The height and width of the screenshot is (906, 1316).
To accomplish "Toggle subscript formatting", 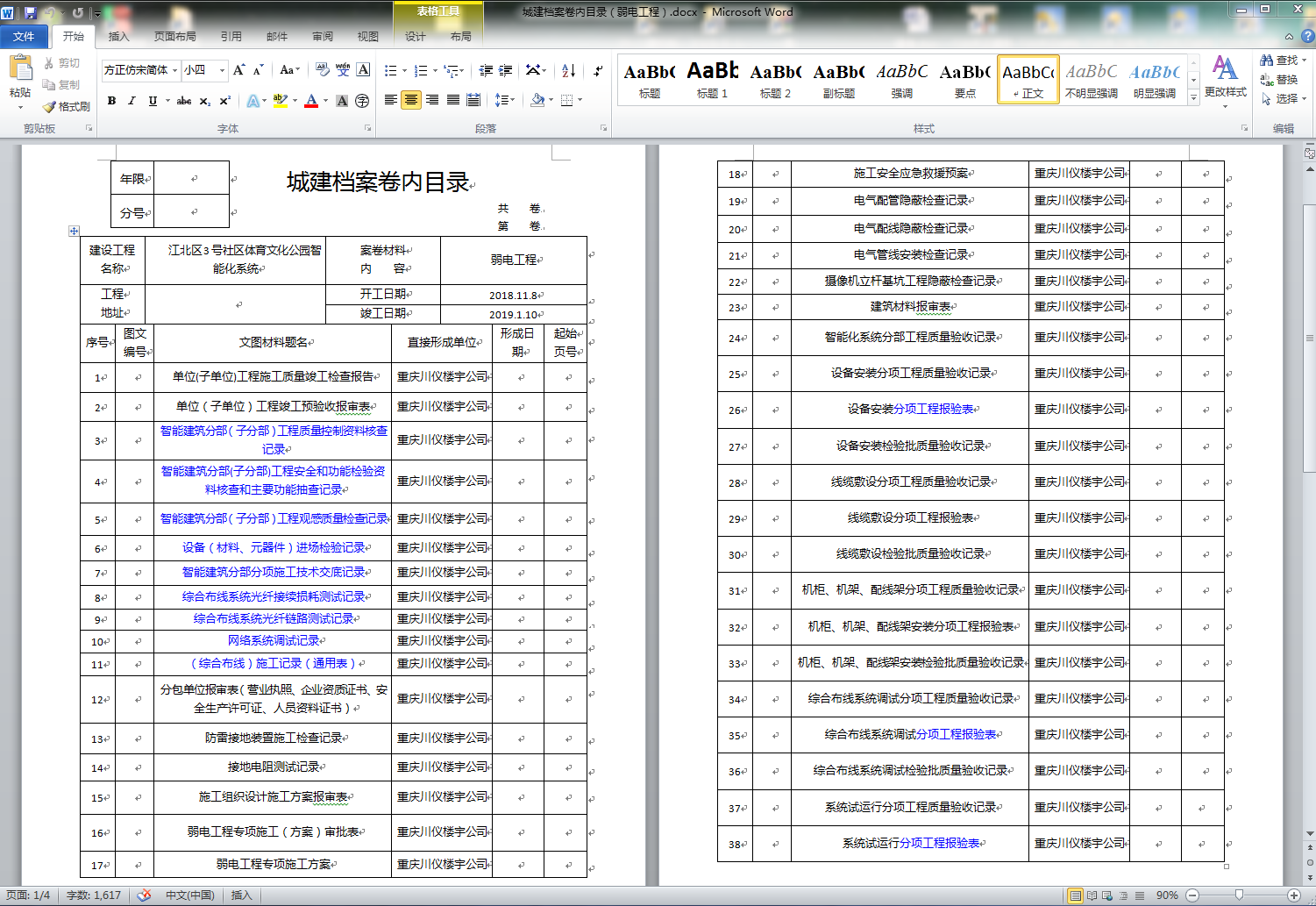I will click(205, 101).
